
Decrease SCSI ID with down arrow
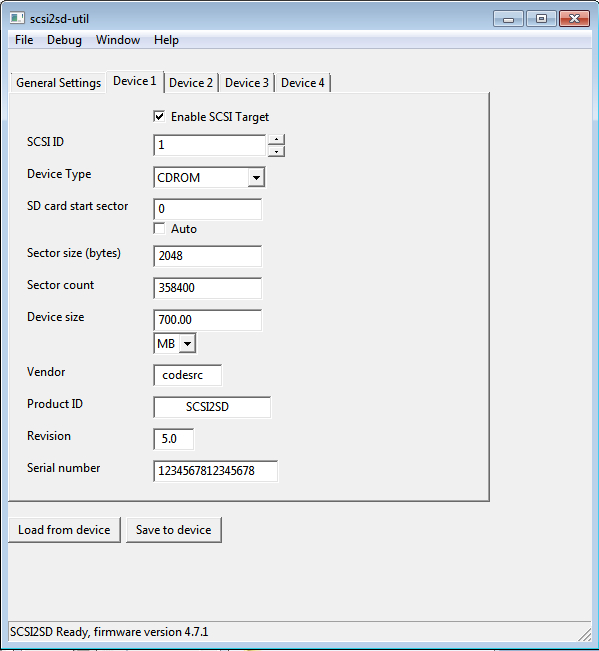pos(276,151)
